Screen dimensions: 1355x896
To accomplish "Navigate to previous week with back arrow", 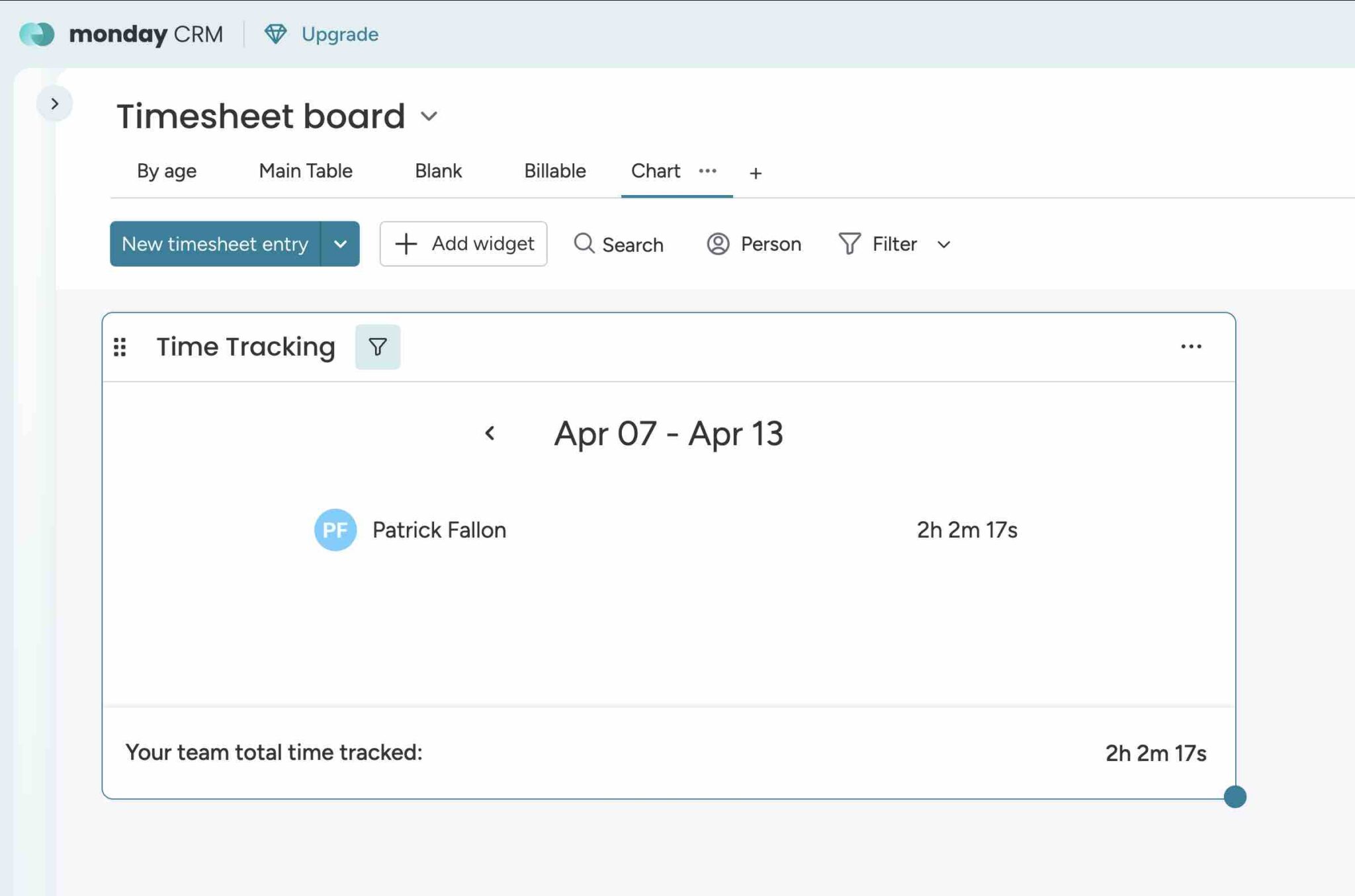I will (490, 433).
